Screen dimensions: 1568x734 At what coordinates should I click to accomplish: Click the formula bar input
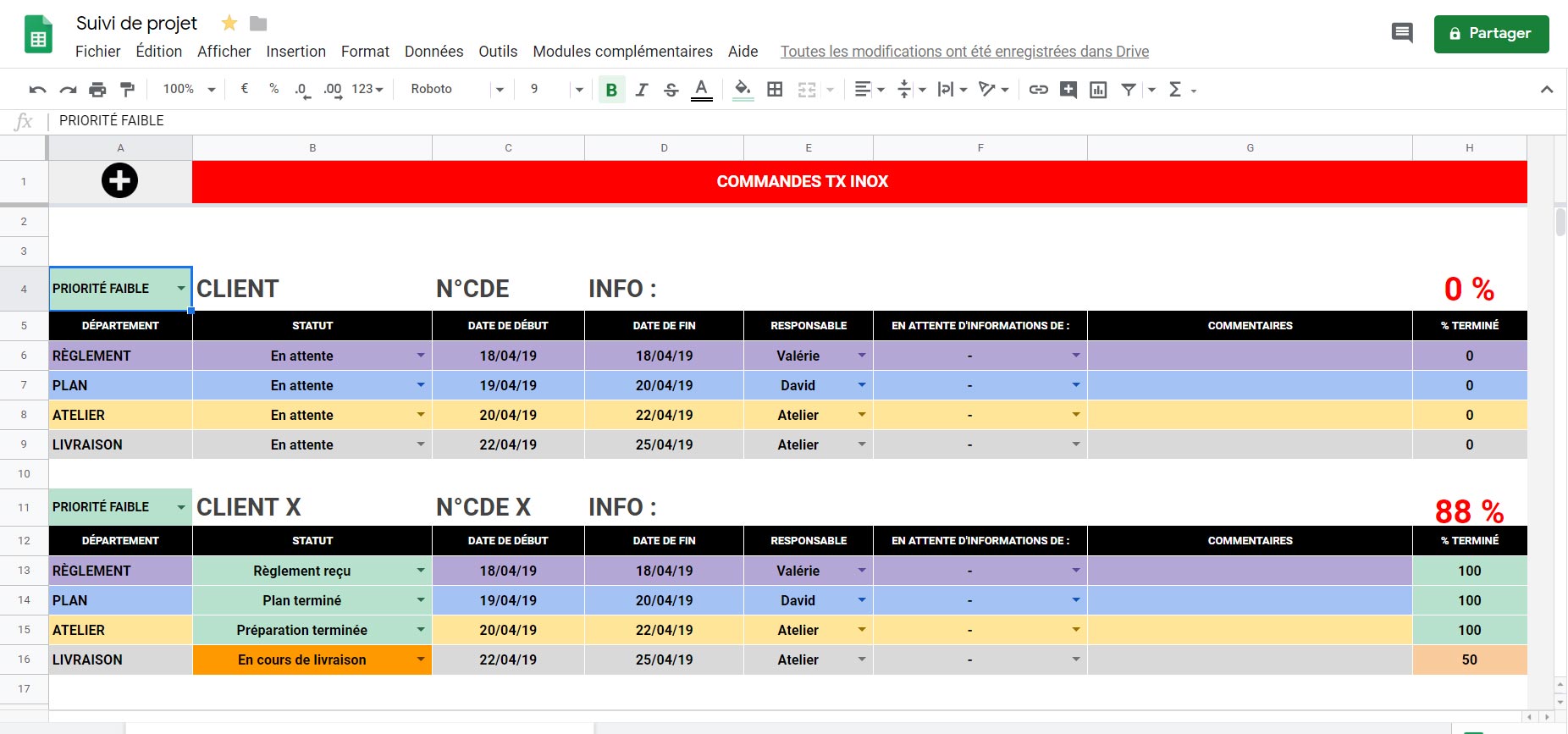click(804, 120)
